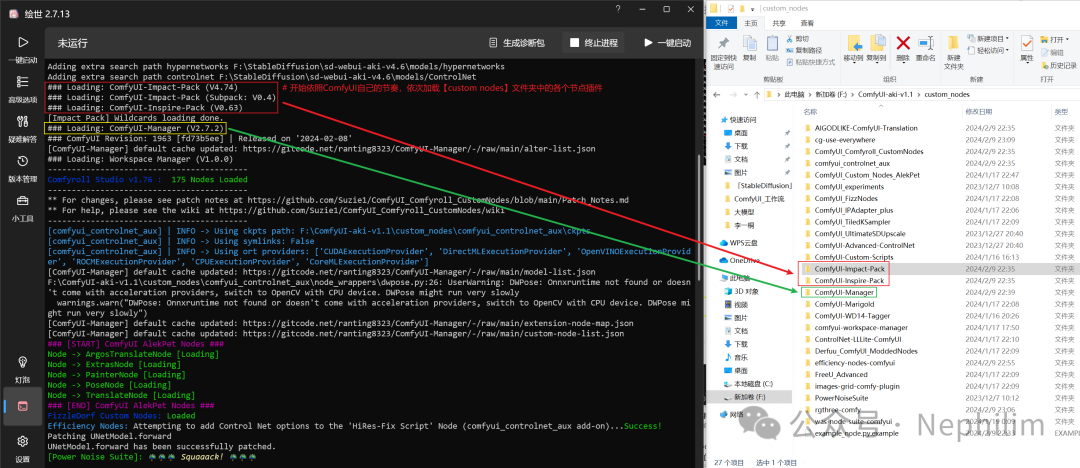The height and width of the screenshot is (468, 1080).
Task: Click ComfyUI-aki-v1.1 in address bar path
Action: 885,94
